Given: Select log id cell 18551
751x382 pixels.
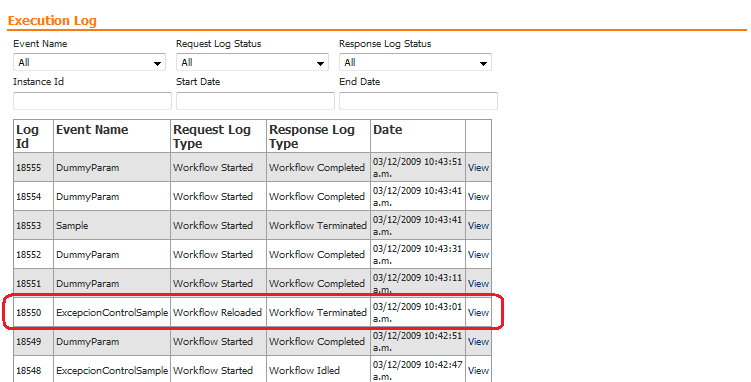Looking at the screenshot, I should pyautogui.click(x=33, y=283).
